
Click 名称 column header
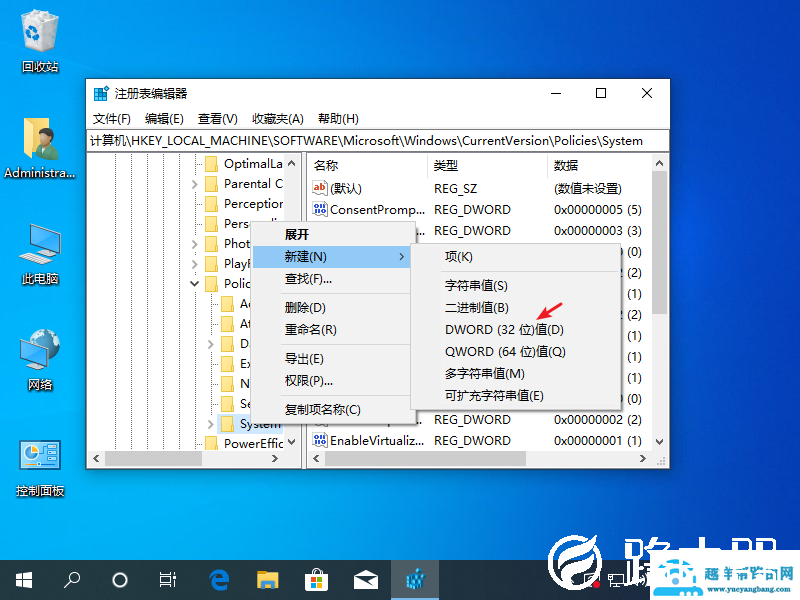click(367, 165)
